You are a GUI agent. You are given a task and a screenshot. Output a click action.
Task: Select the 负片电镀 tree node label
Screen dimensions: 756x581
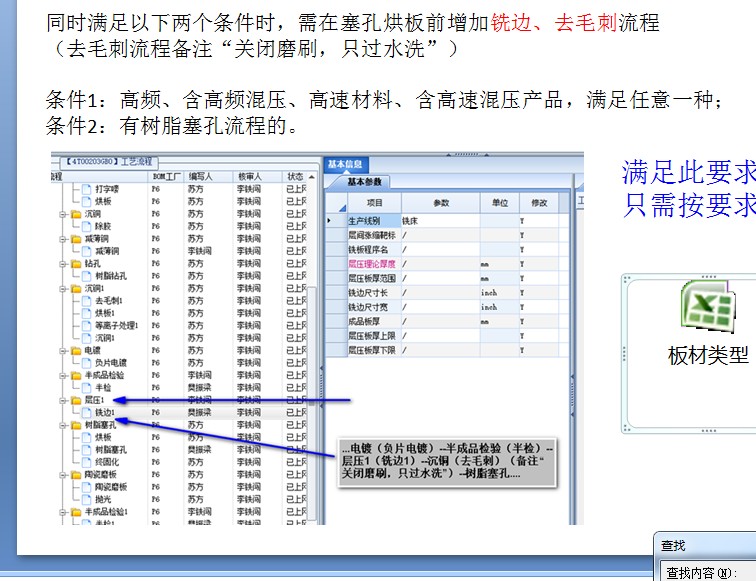(111, 363)
